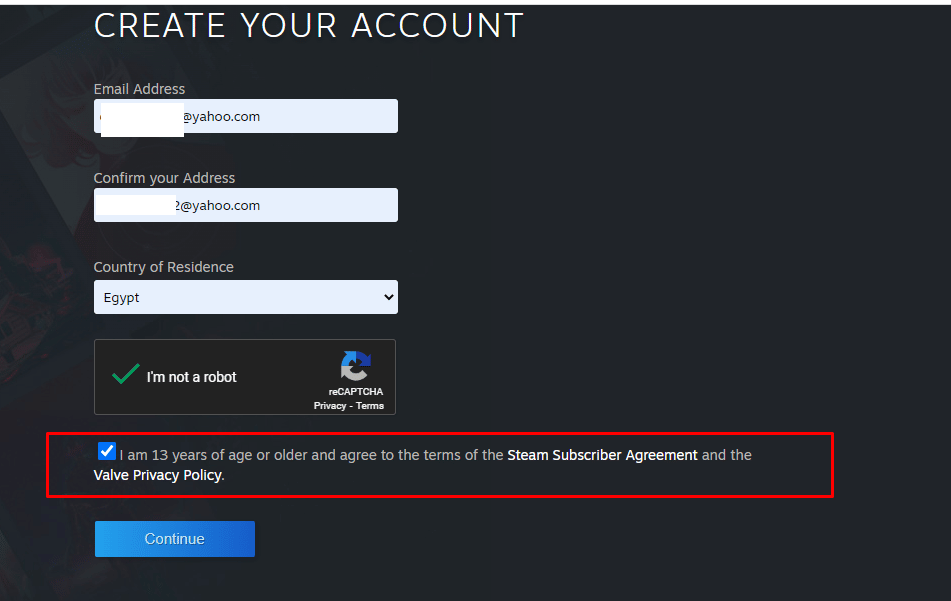Uncheck the 13 years of age agreement checkbox
This screenshot has width=951, height=601.
tap(106, 451)
